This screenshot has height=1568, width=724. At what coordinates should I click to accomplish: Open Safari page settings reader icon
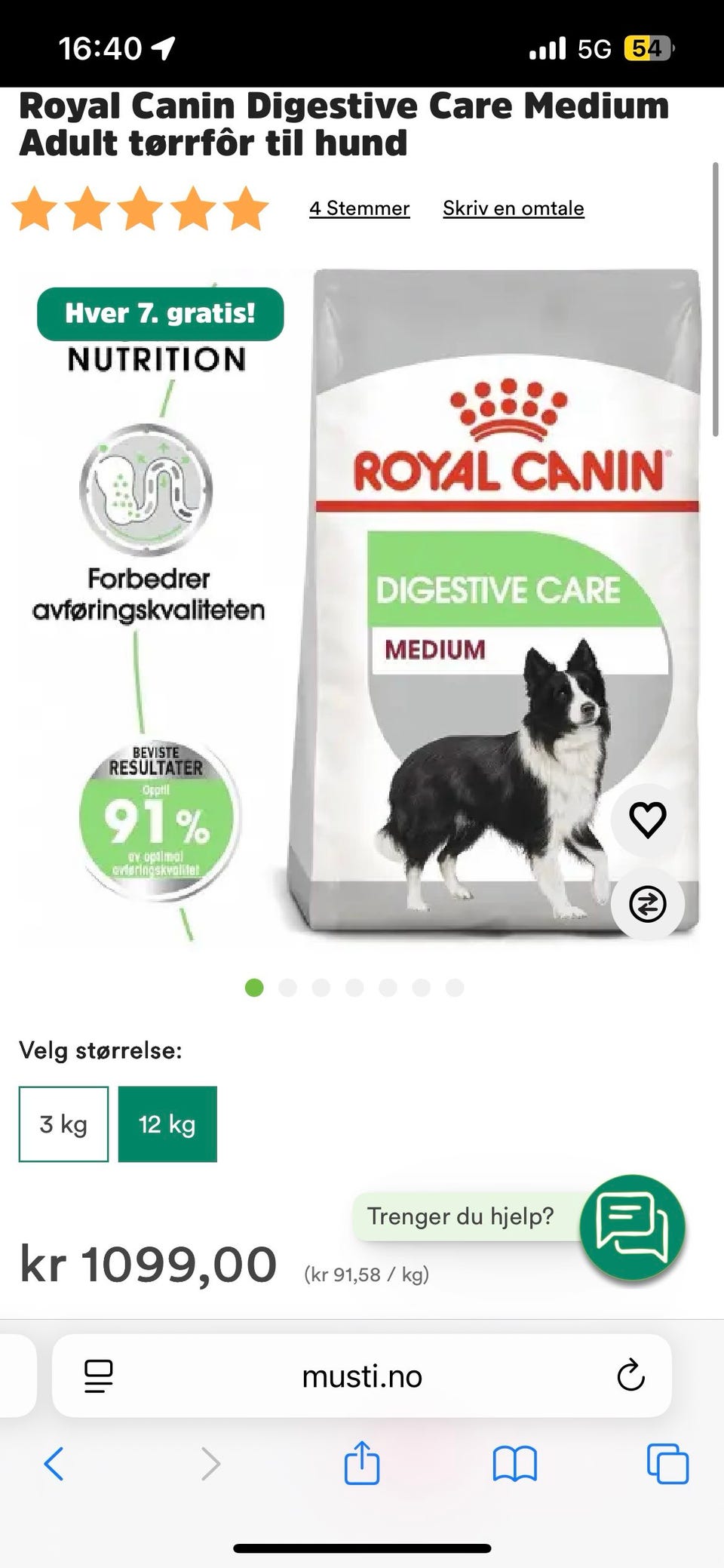pos(99,1376)
